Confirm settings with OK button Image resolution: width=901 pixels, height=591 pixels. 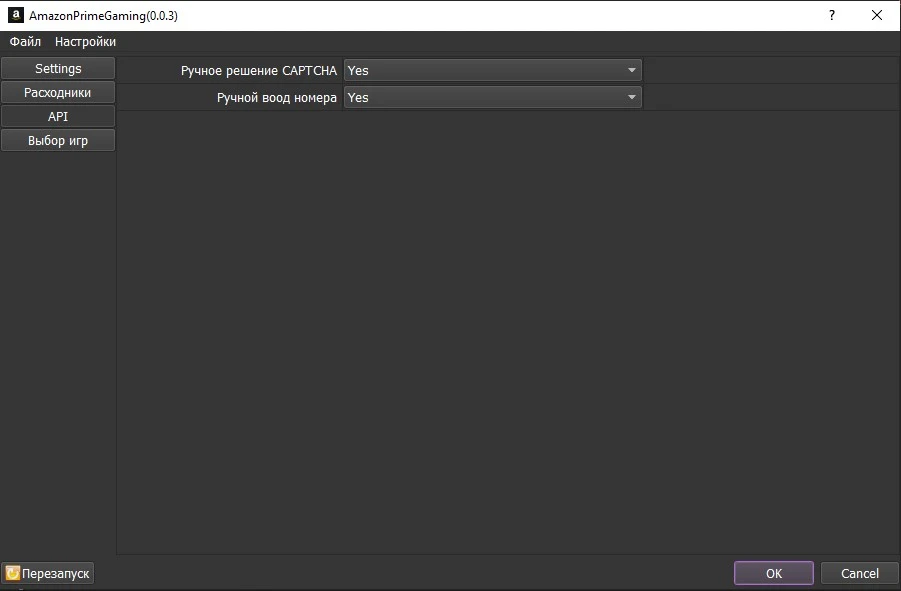point(773,573)
